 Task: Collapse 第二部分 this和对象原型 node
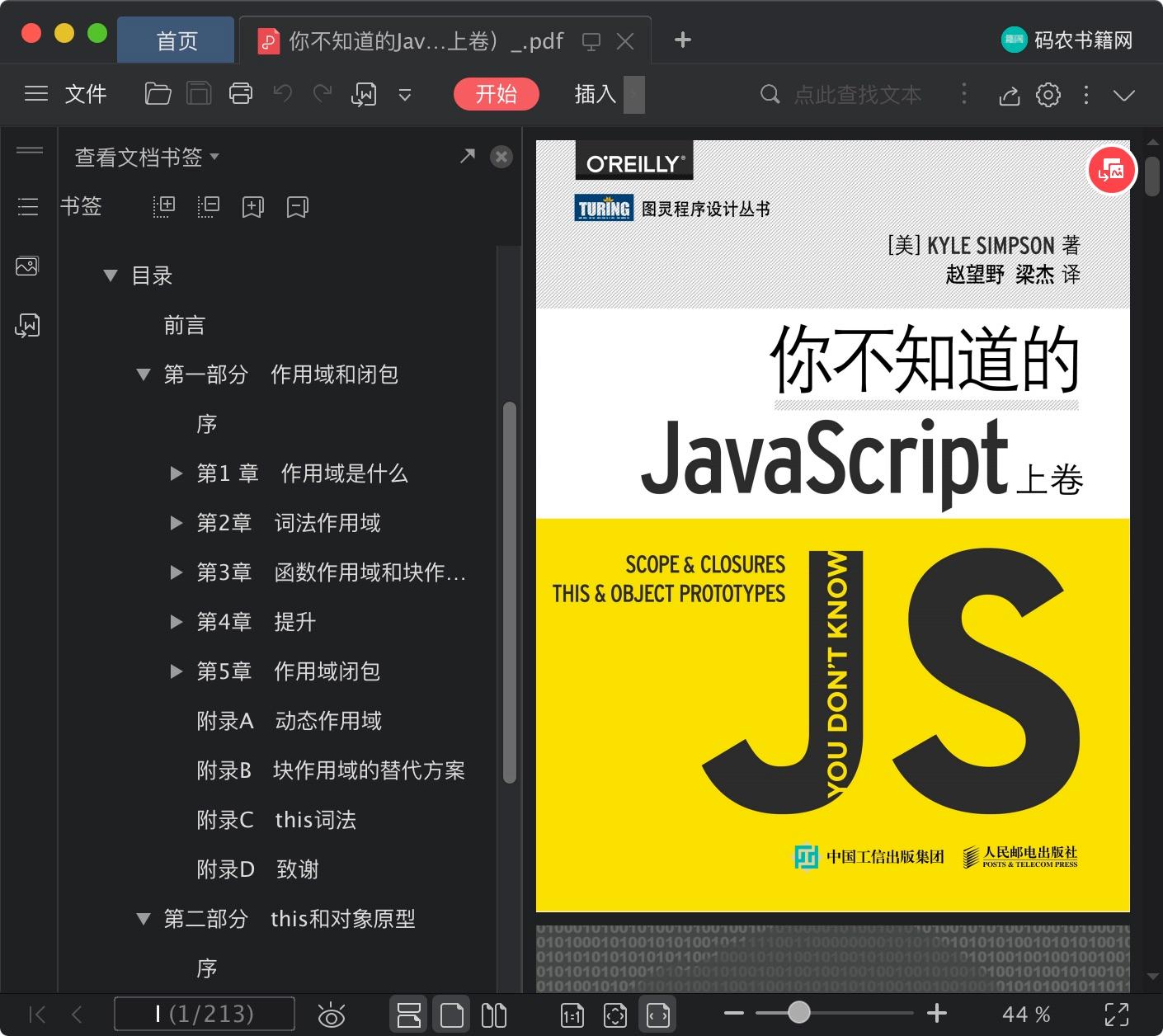coord(144,919)
